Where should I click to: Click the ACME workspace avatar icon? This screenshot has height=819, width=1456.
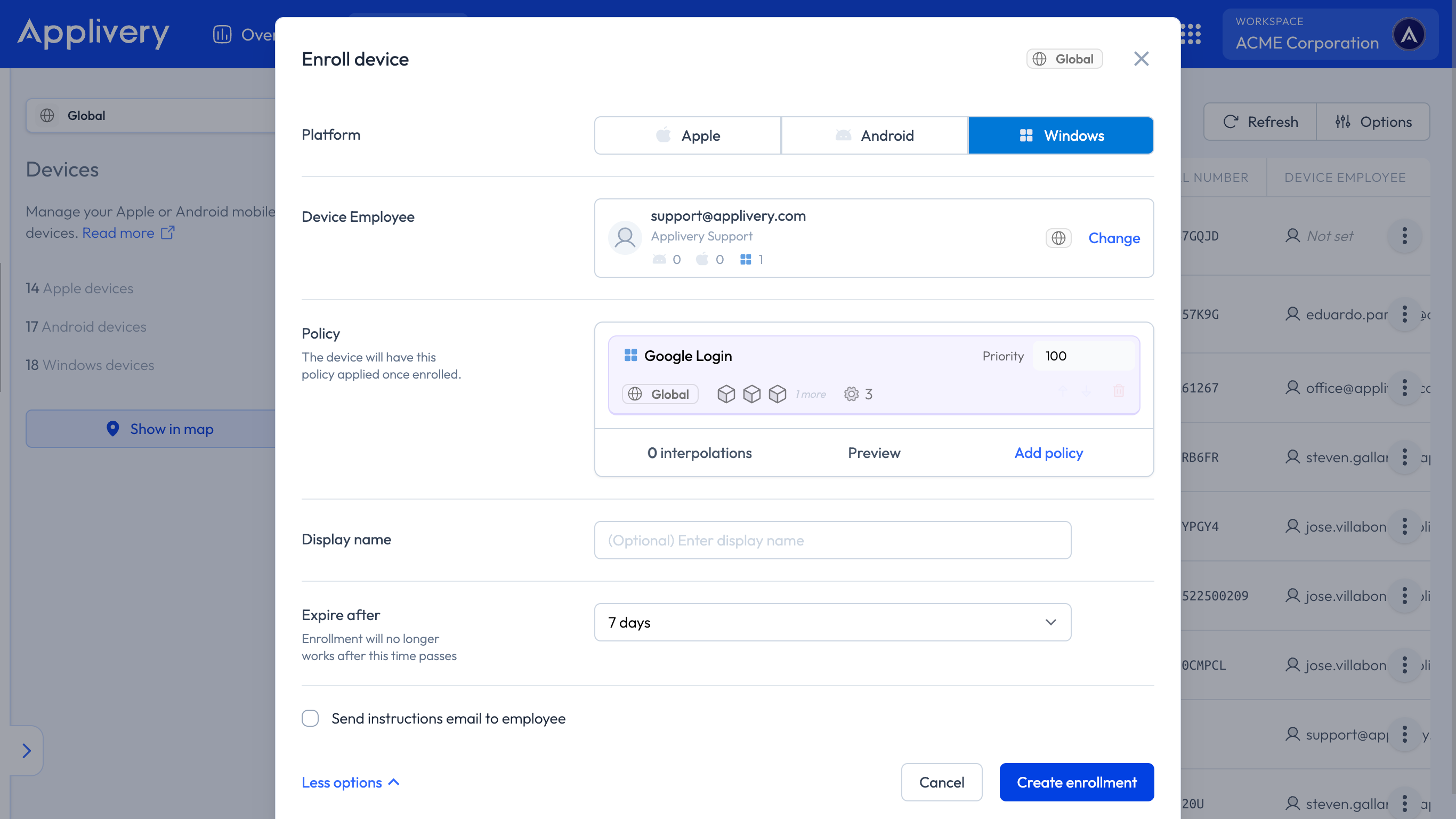[1409, 35]
